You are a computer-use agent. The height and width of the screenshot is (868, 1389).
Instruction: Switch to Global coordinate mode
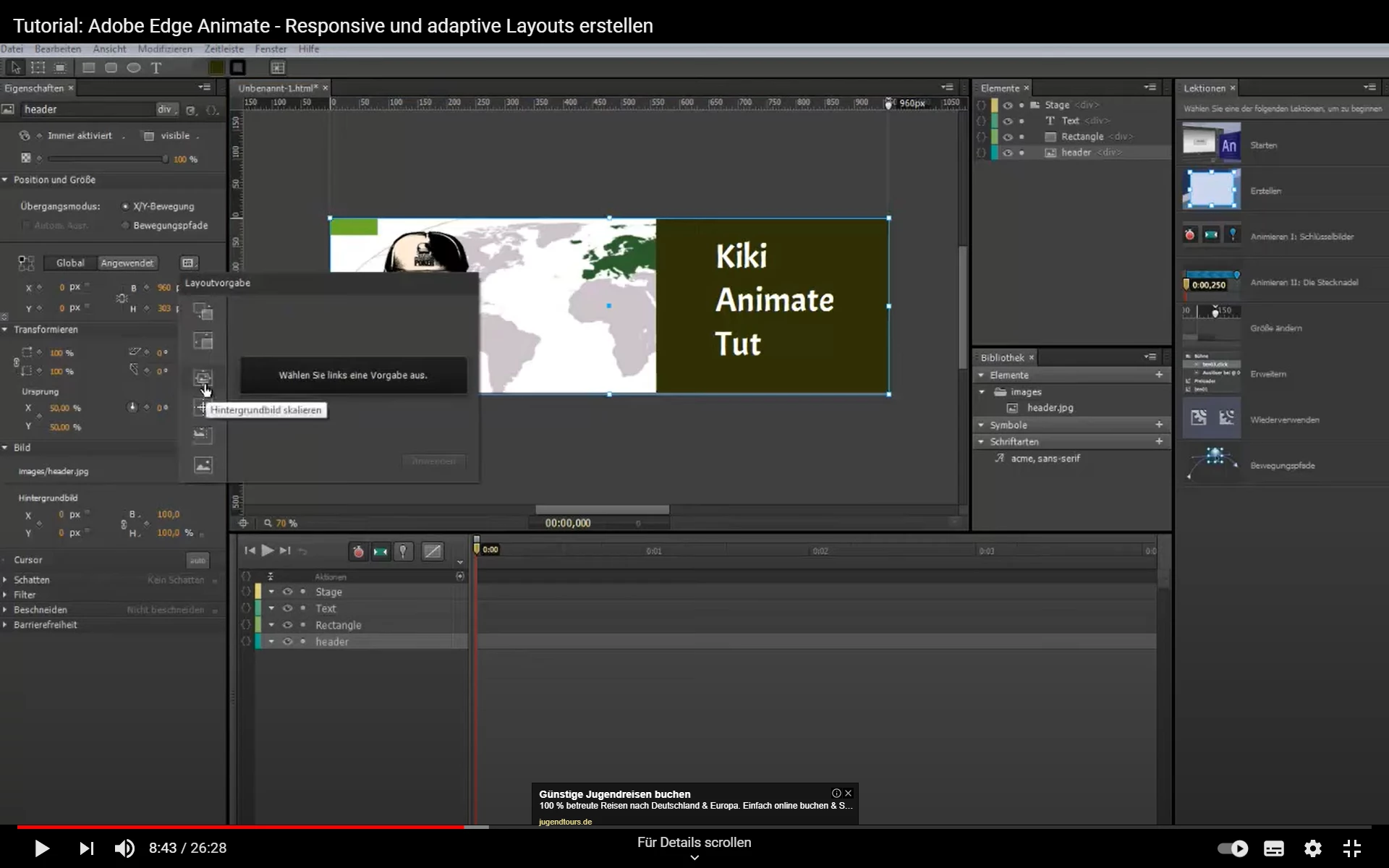pos(70,263)
